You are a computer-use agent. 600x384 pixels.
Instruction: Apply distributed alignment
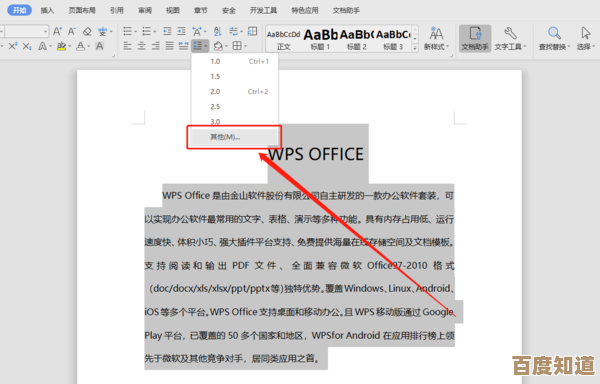point(184,46)
